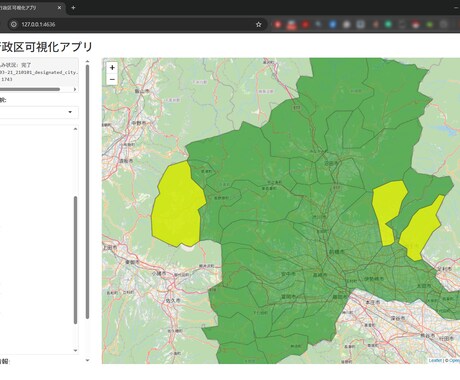Open a new browser tab

click(73, 8)
